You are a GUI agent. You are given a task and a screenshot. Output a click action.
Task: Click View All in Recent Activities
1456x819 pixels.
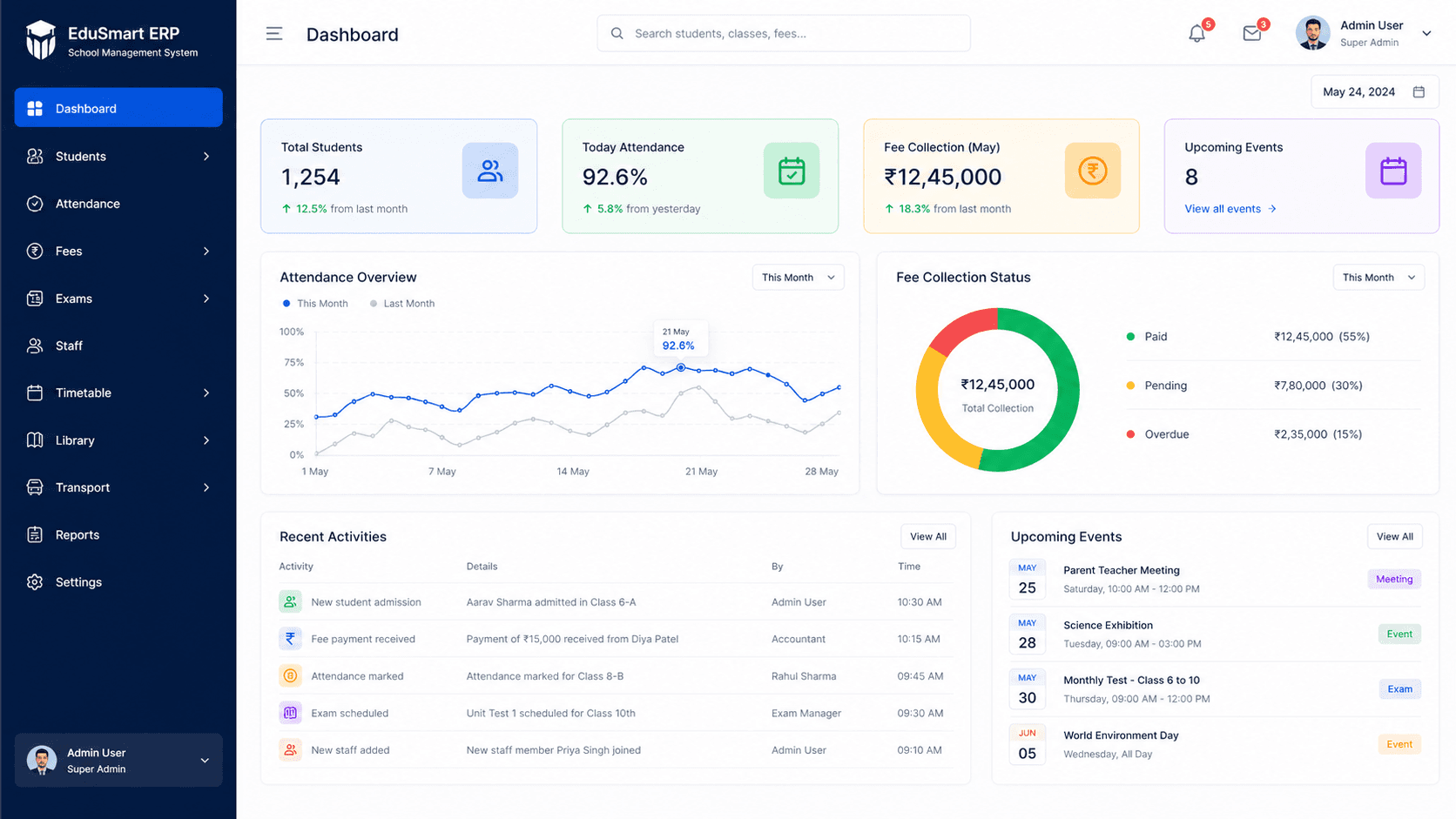pyautogui.click(x=928, y=537)
